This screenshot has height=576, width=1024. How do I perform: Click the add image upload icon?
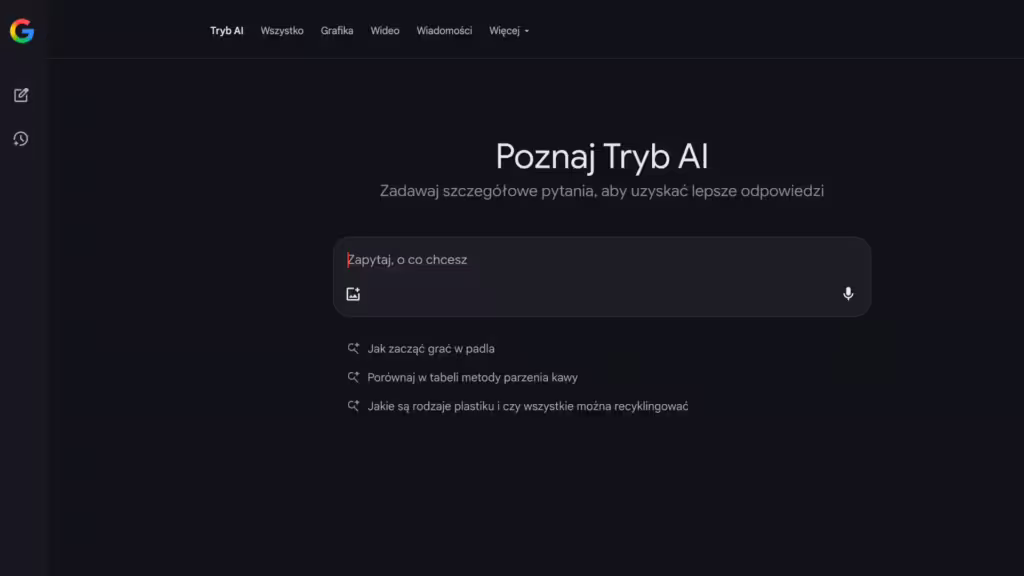pos(353,294)
